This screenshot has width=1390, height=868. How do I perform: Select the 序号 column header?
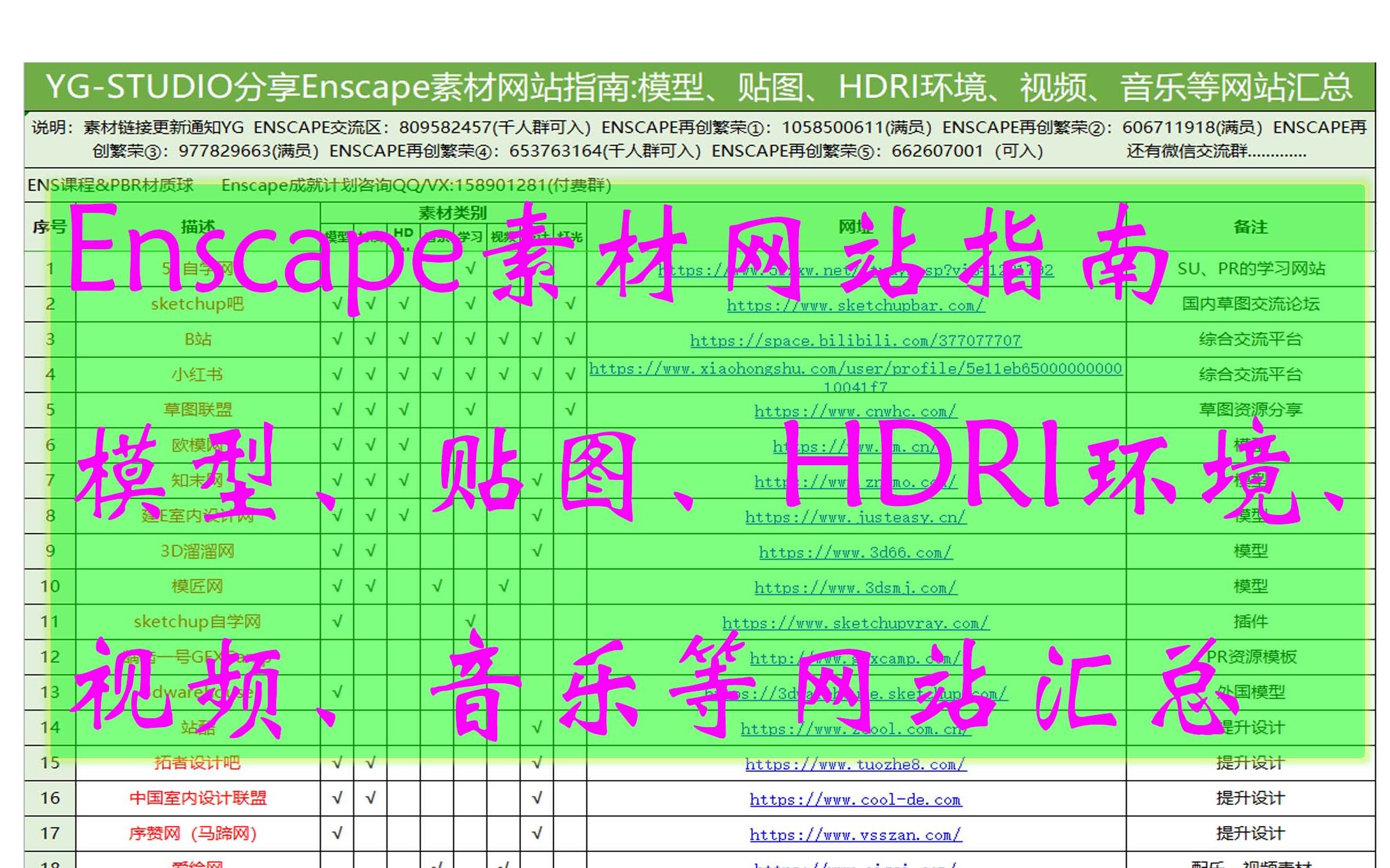pyautogui.click(x=50, y=227)
